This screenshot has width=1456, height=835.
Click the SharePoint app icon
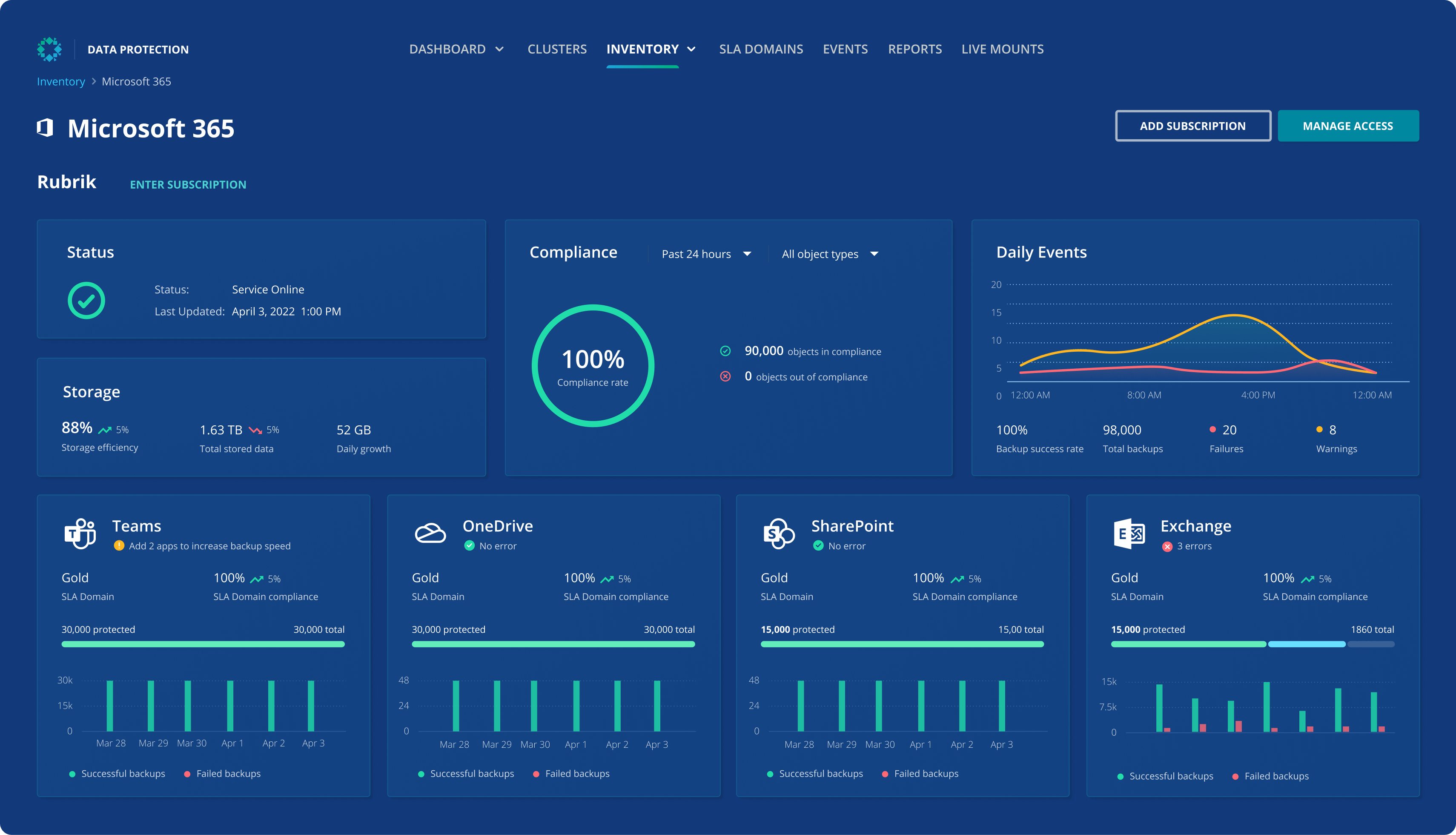click(x=779, y=534)
